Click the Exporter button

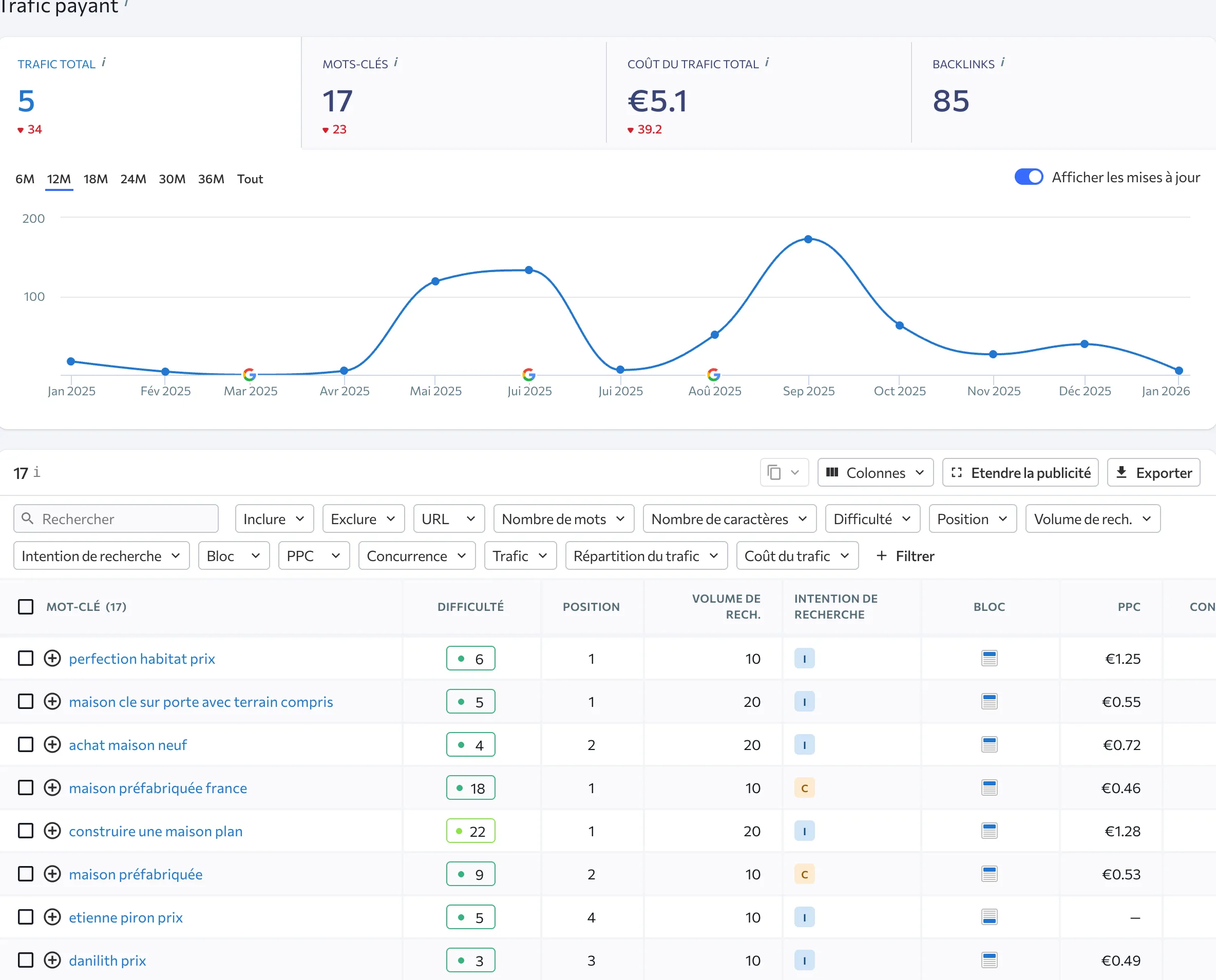1153,472
